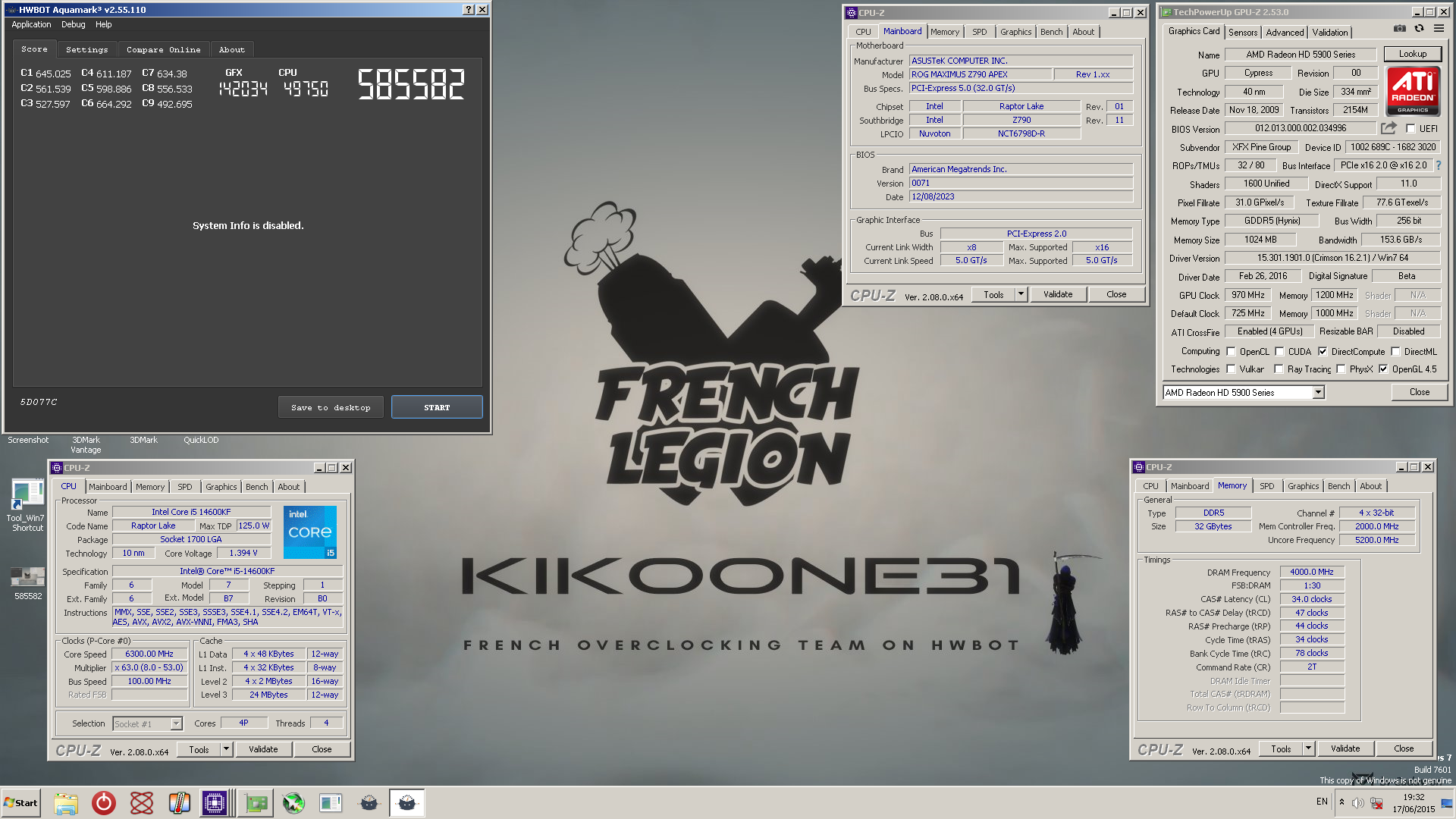Image resolution: width=1456 pixels, height=819 pixels.
Task: Click the BIOS export arrow icon in GPU-Z
Action: tap(1389, 128)
